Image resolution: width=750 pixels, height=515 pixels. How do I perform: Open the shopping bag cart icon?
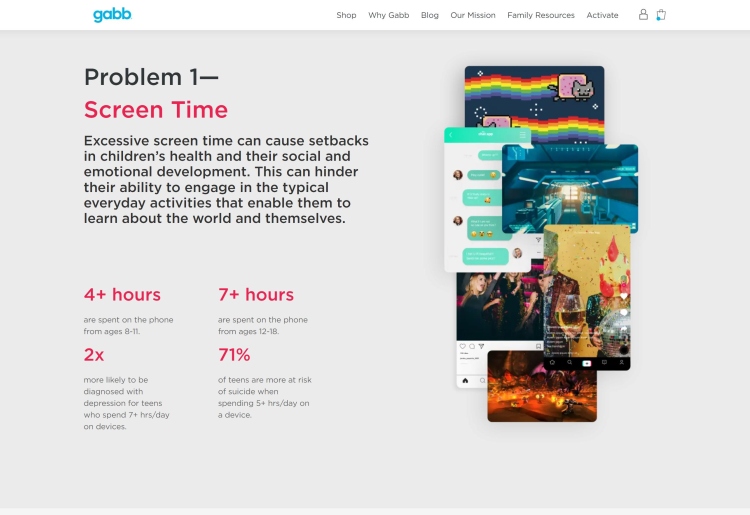(x=661, y=15)
